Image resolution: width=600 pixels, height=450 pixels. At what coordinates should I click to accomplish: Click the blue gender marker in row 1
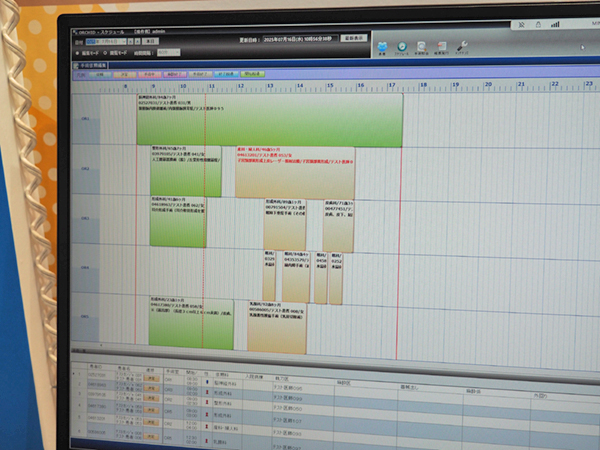pyautogui.click(x=207, y=382)
